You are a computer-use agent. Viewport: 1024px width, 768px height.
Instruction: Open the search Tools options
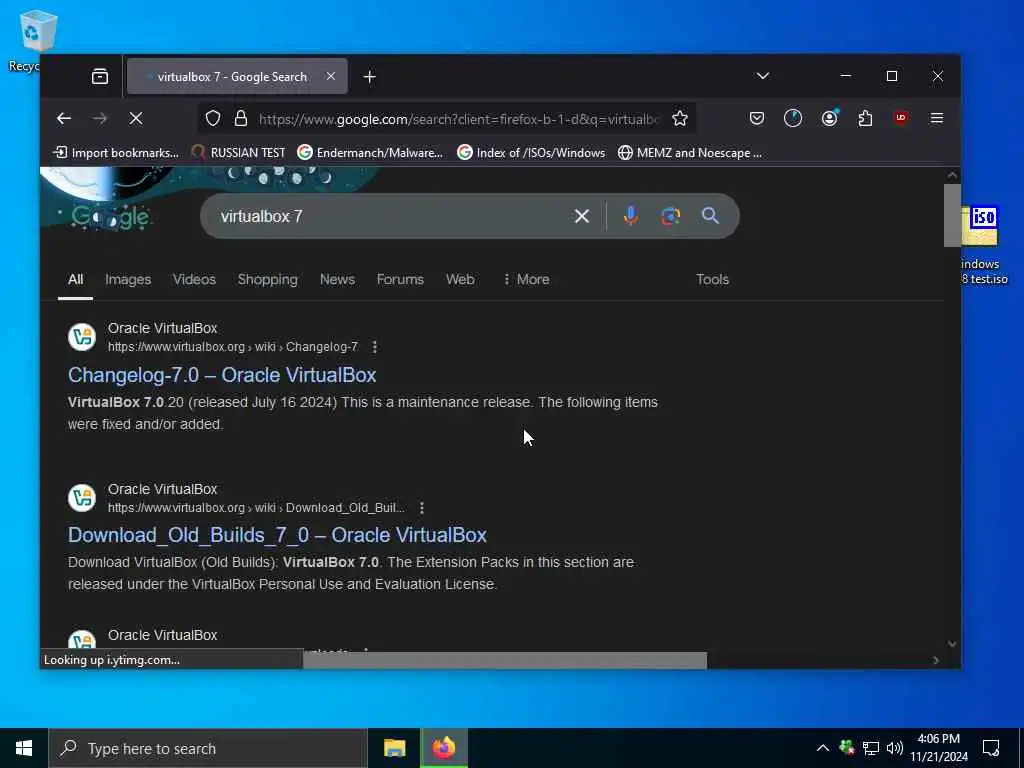(x=712, y=280)
